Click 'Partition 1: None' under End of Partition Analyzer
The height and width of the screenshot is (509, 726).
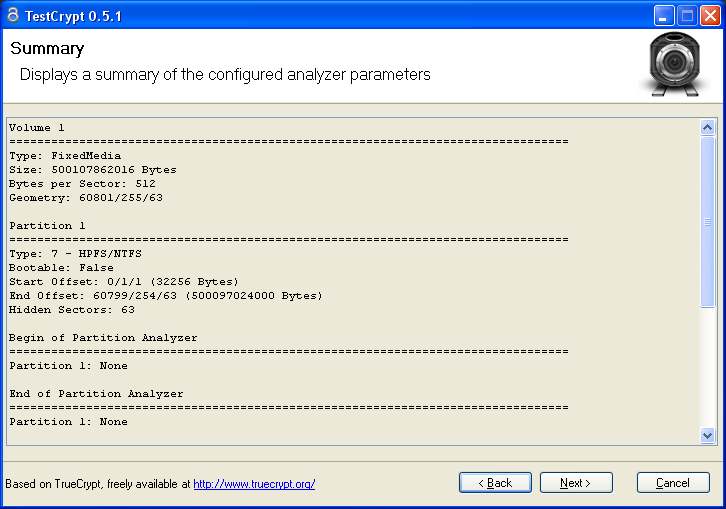click(68, 422)
